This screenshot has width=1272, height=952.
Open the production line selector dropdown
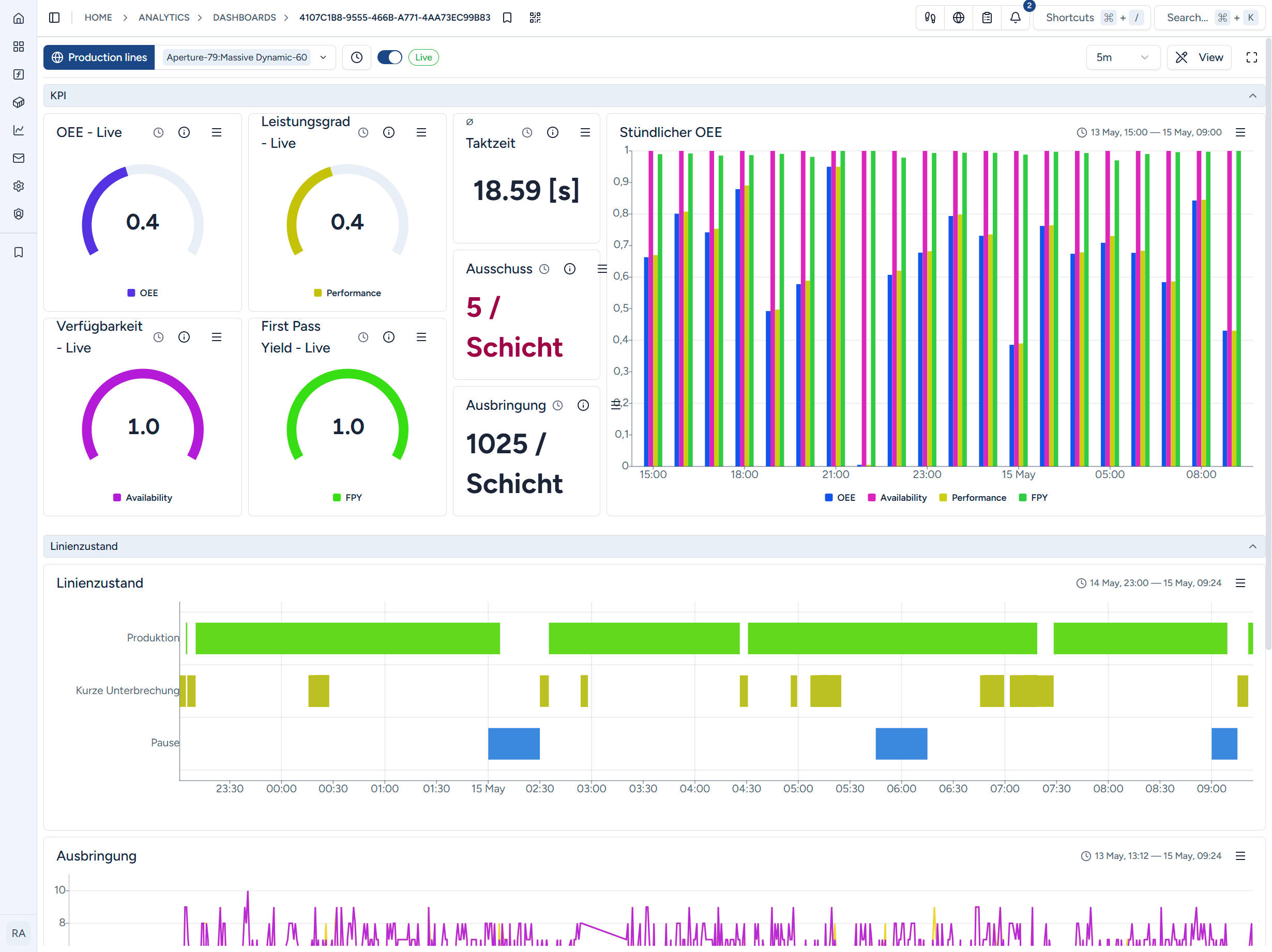323,57
